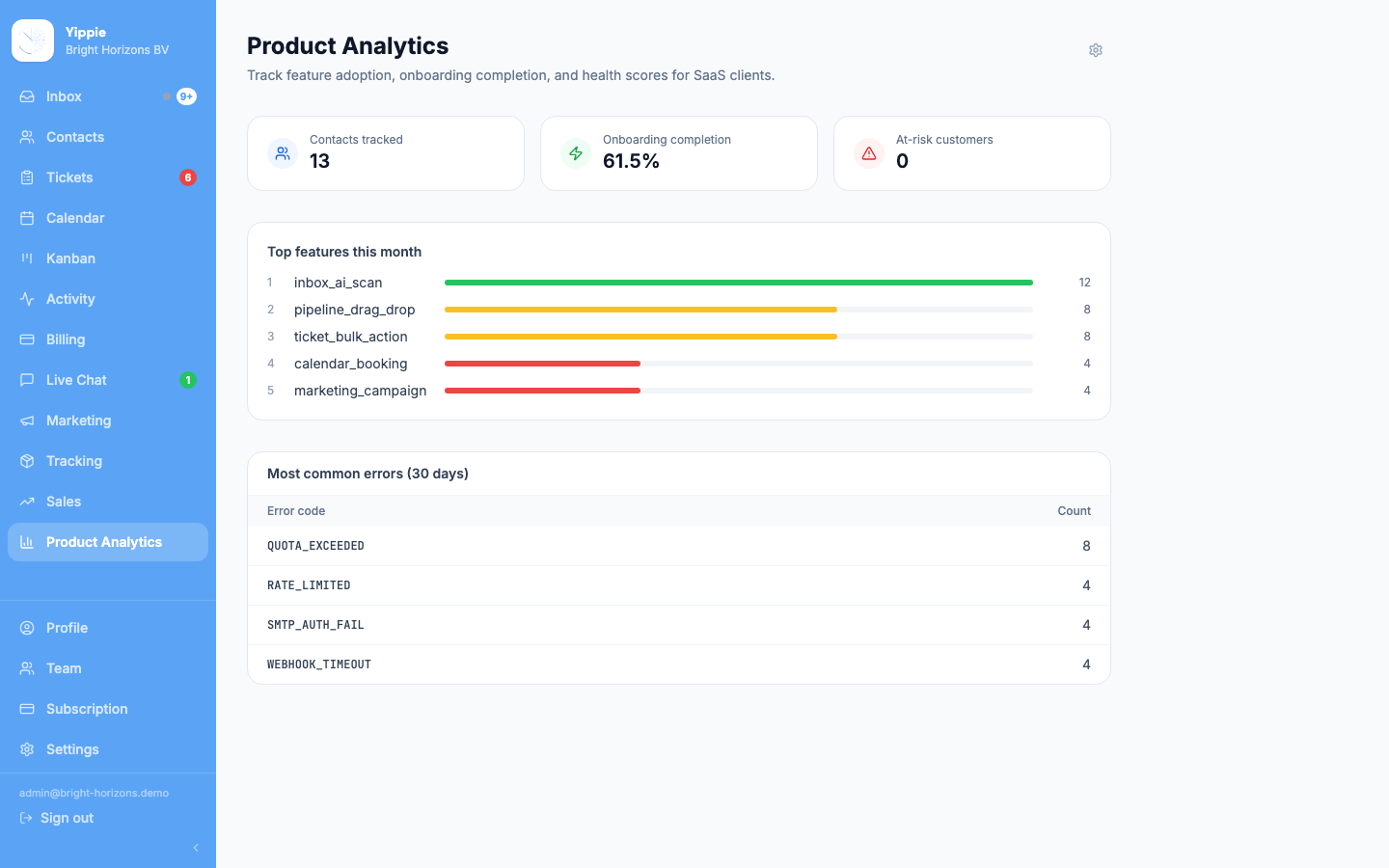Click the admin@bright-horizons.demo email text
This screenshot has width=1389, height=868.
94,793
